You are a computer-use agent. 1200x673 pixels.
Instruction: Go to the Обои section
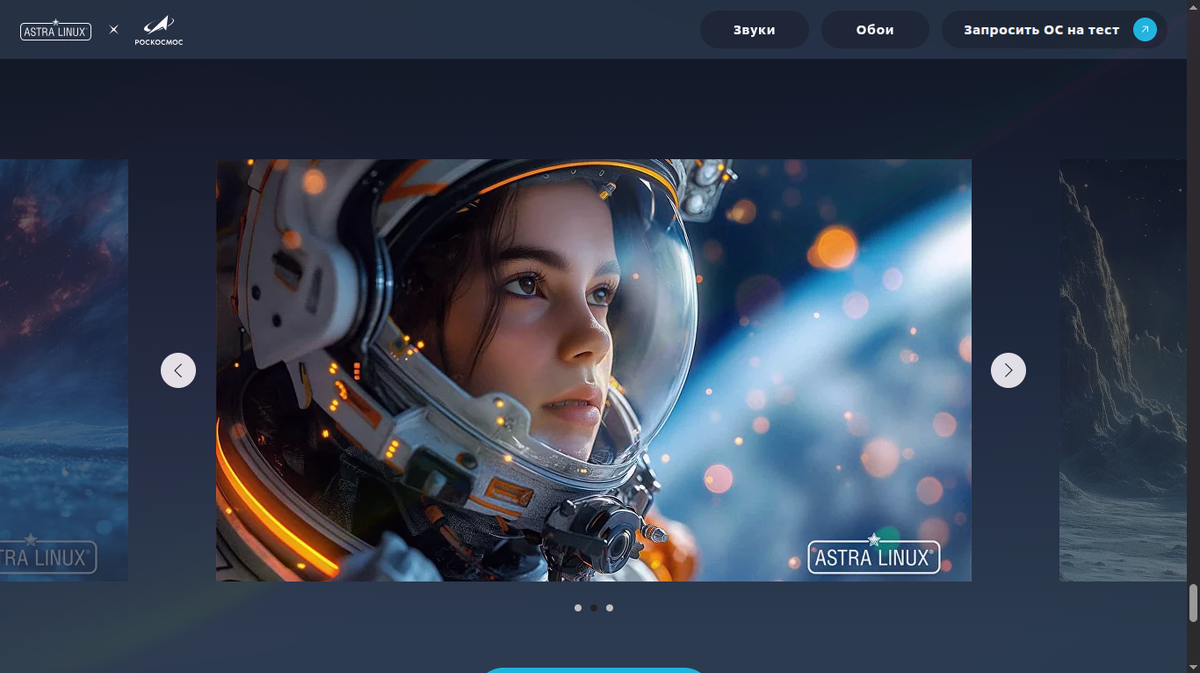[875, 30]
